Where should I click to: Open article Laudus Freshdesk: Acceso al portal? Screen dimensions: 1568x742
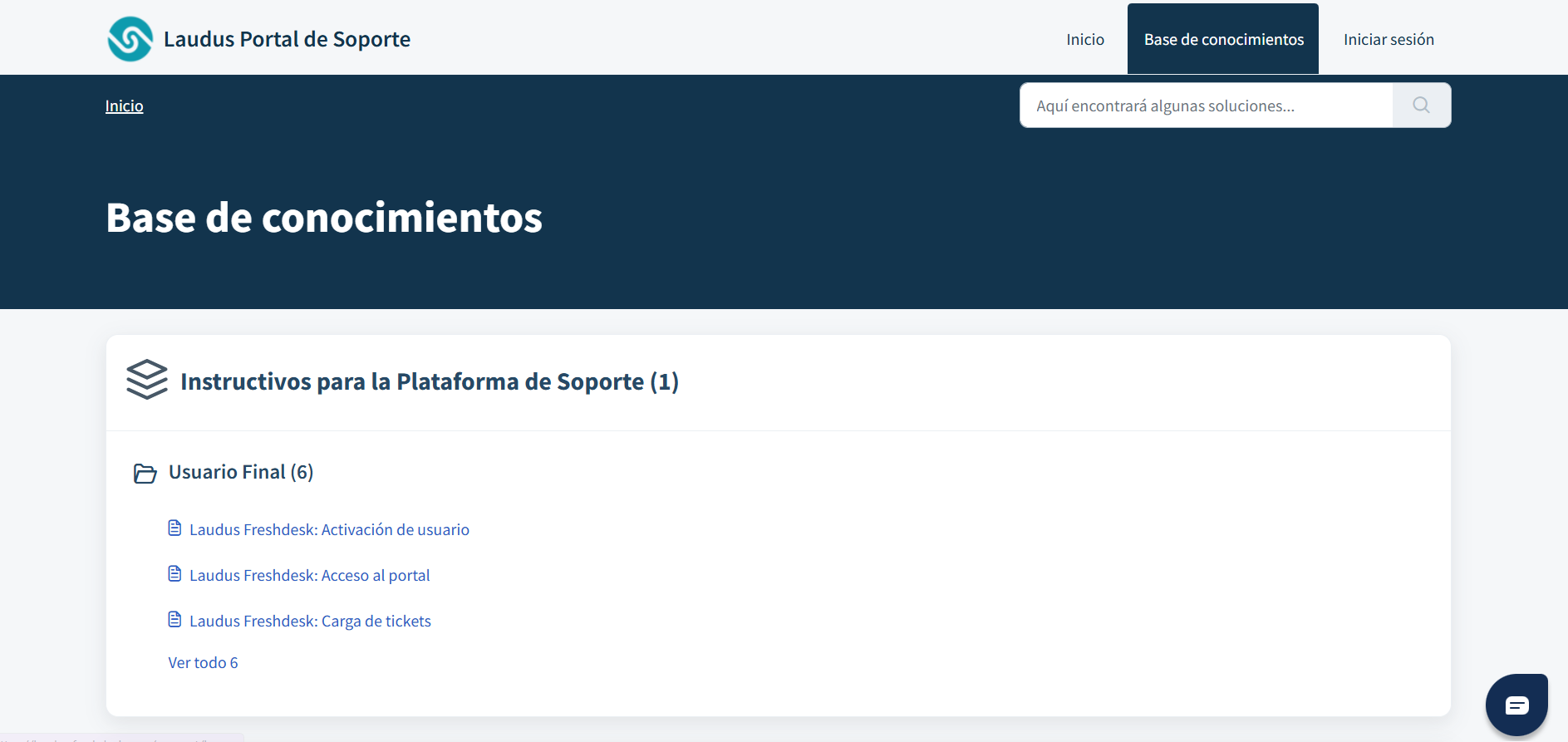pos(309,575)
